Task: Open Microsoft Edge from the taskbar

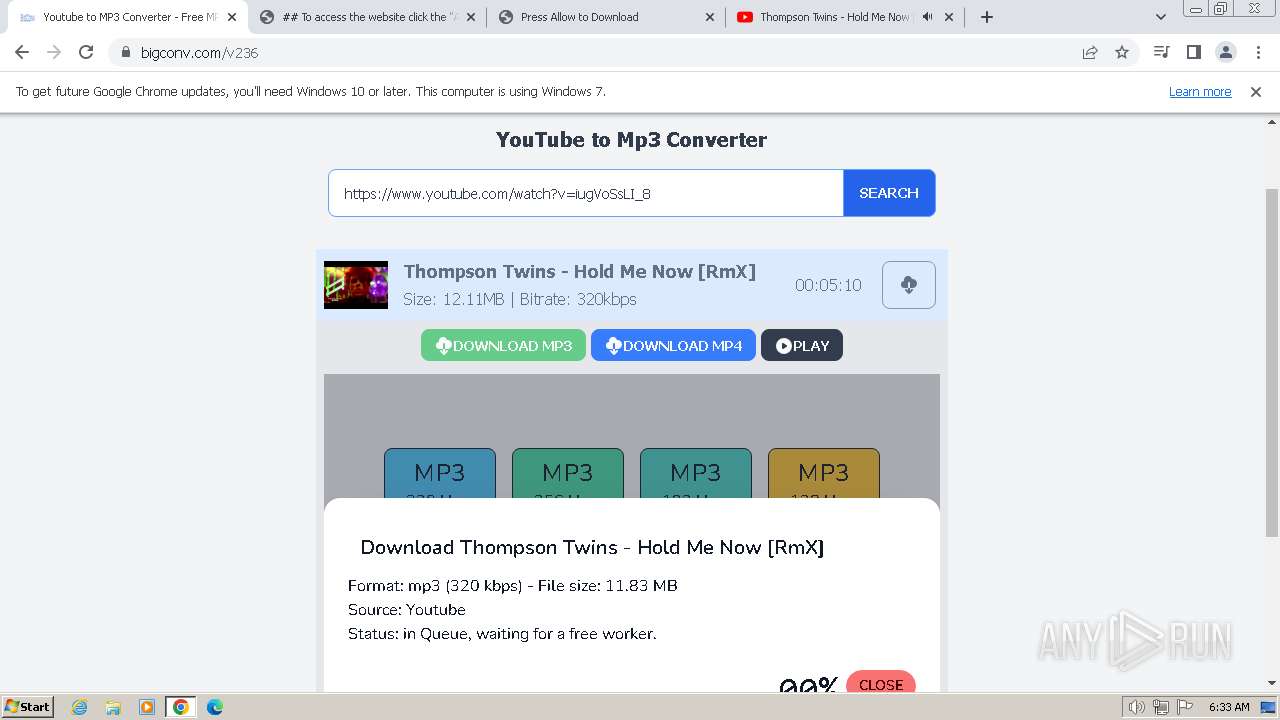Action: [x=215, y=707]
